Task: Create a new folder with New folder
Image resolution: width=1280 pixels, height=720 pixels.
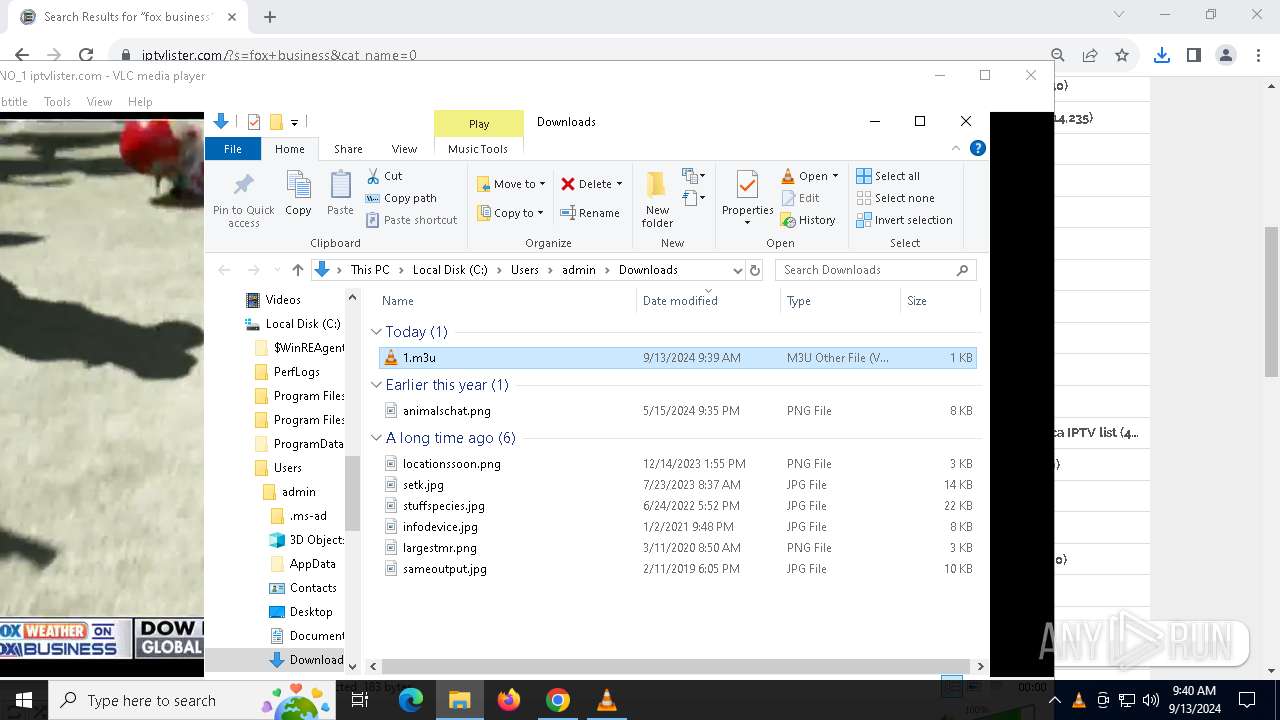Action: (657, 199)
